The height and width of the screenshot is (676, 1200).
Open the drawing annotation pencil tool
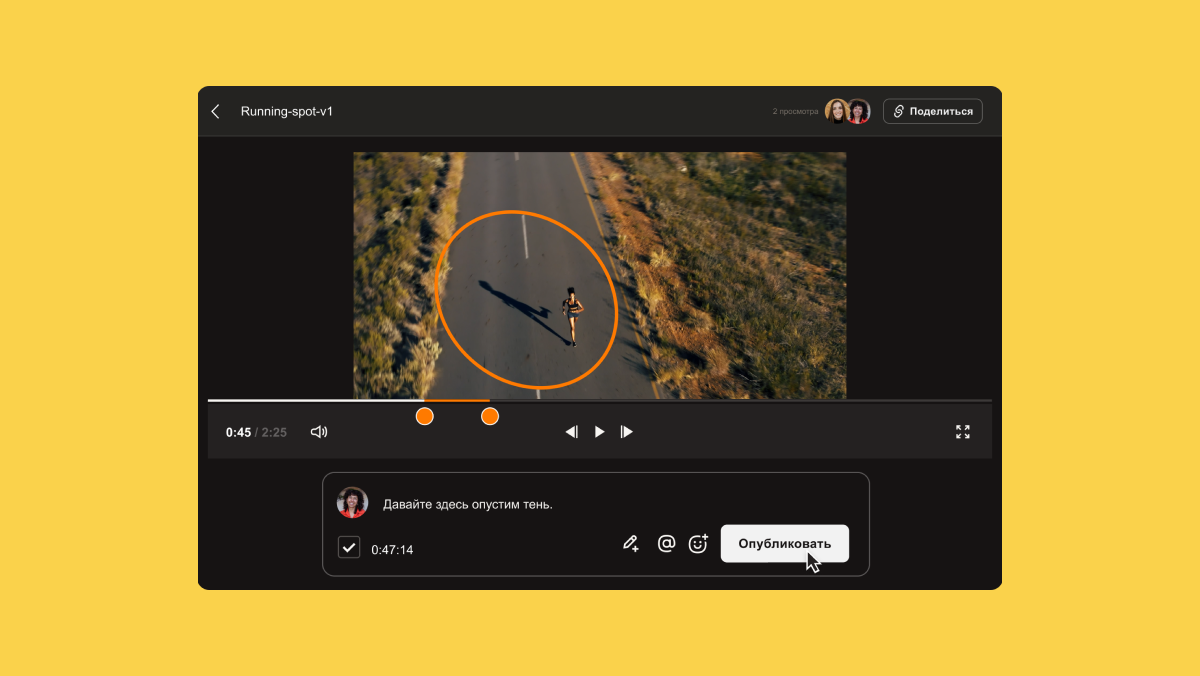click(x=631, y=544)
